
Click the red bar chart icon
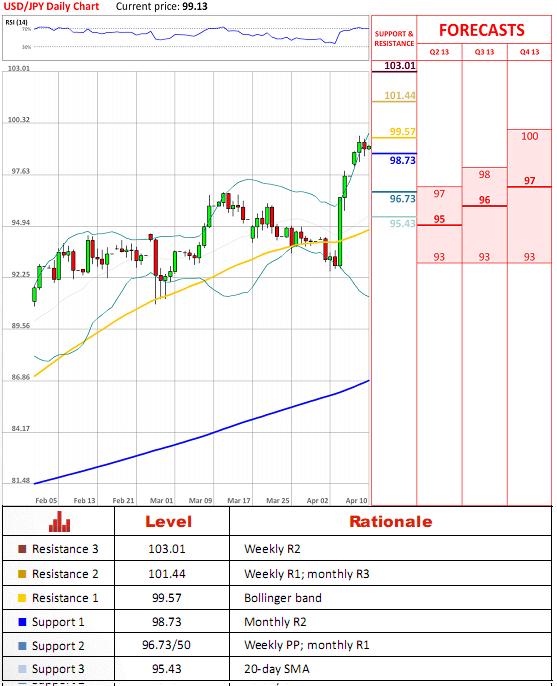pyautogui.click(x=59, y=522)
